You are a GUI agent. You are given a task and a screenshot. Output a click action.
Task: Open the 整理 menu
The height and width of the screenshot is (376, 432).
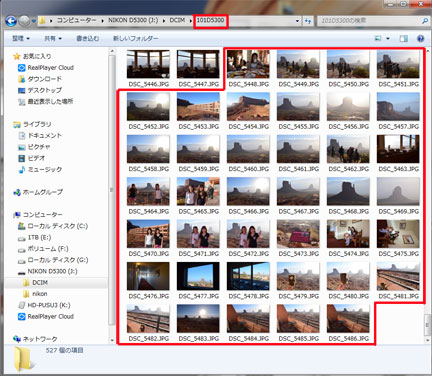(x=21, y=38)
